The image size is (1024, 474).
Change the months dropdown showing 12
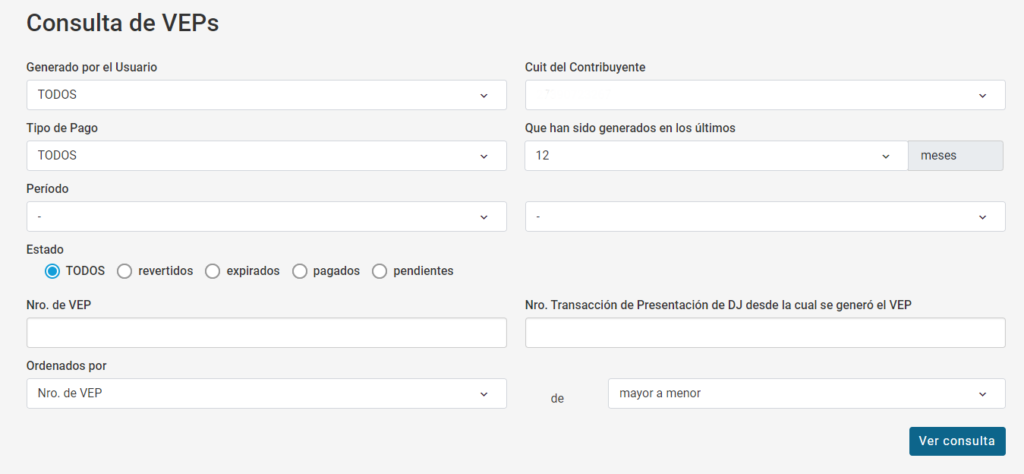click(x=715, y=156)
